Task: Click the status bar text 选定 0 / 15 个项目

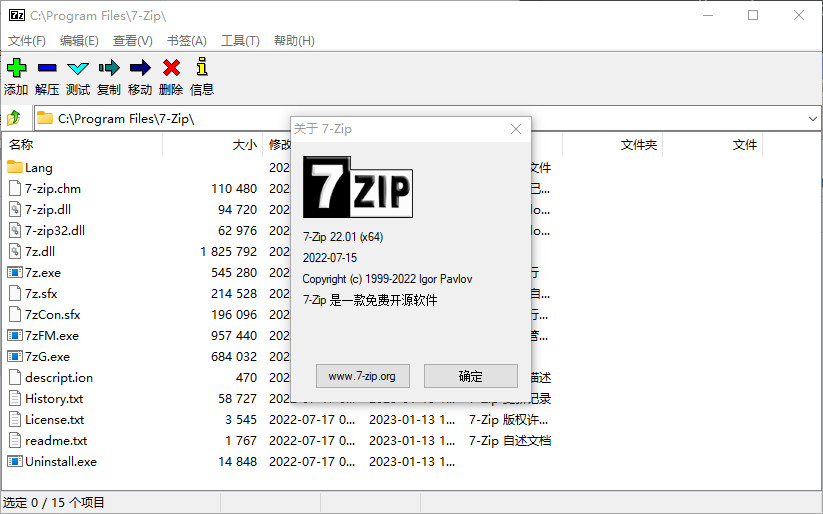Action: point(54,502)
